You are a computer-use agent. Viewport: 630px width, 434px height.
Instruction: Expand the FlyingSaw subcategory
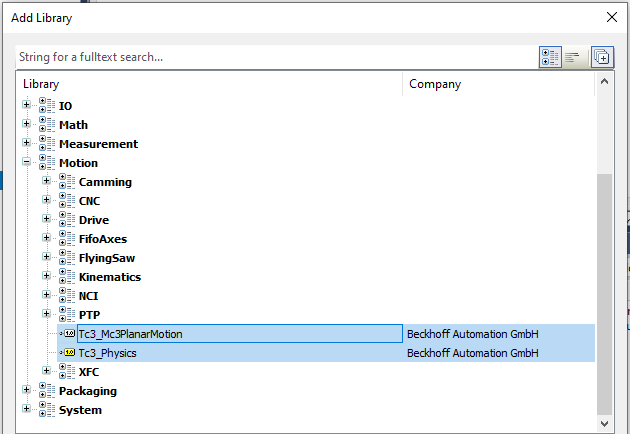[46, 256]
